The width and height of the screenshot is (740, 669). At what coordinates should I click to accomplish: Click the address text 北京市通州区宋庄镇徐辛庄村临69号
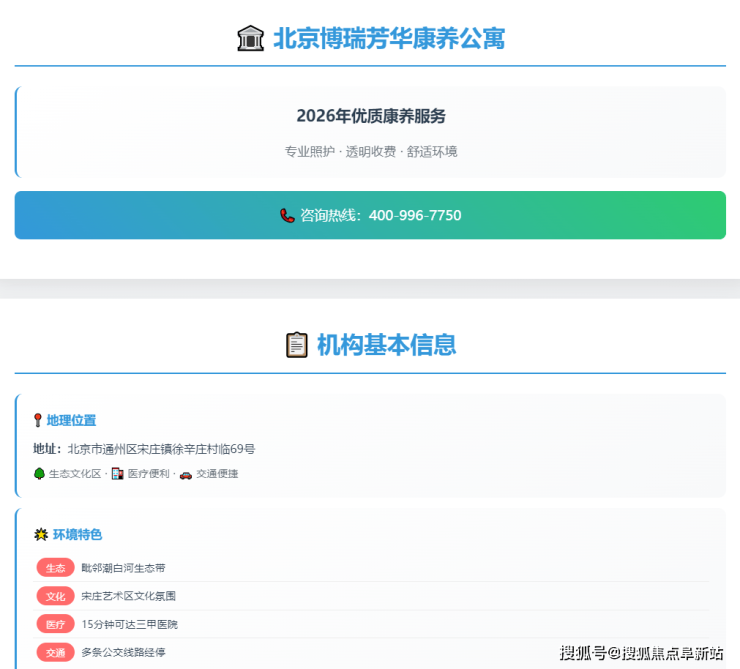161,449
